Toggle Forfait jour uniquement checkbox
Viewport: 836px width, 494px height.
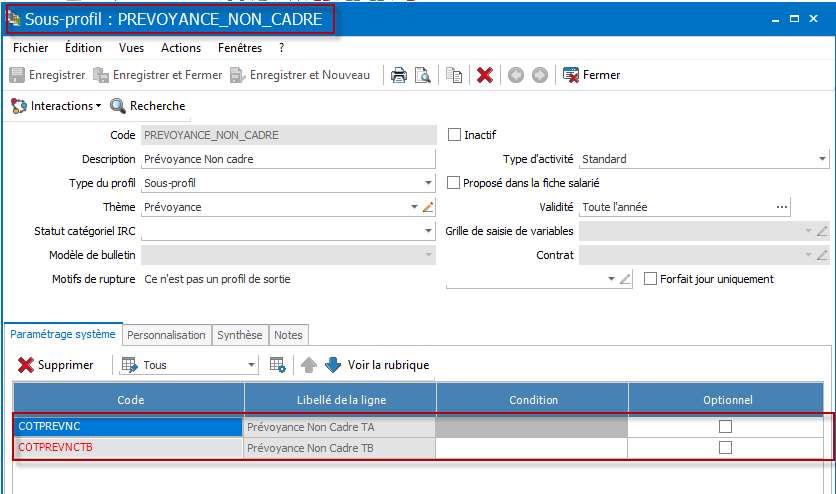click(650, 279)
